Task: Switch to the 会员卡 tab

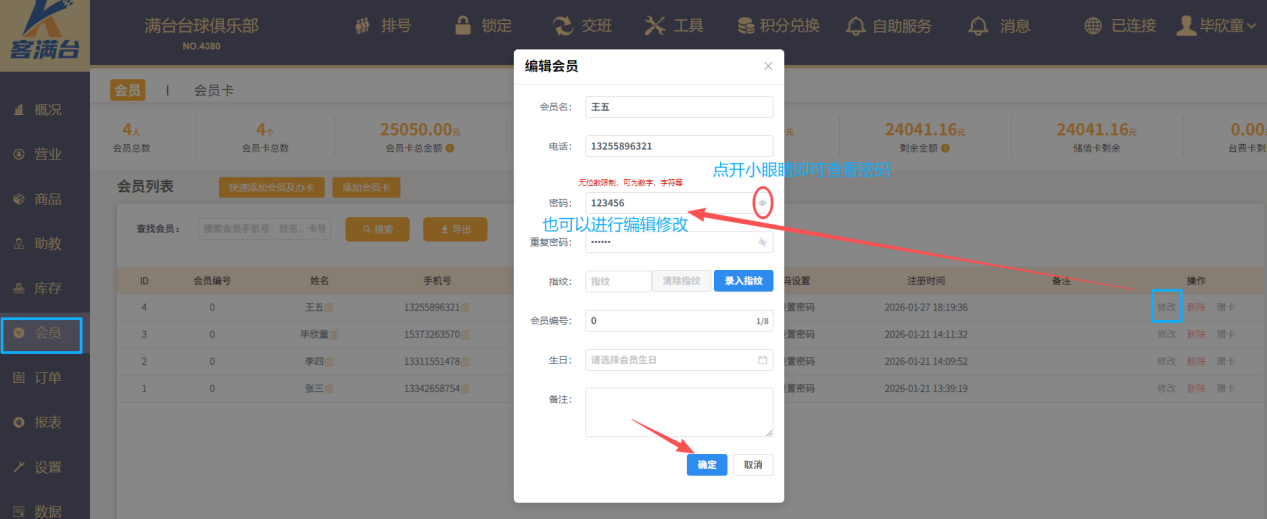Action: click(x=214, y=90)
